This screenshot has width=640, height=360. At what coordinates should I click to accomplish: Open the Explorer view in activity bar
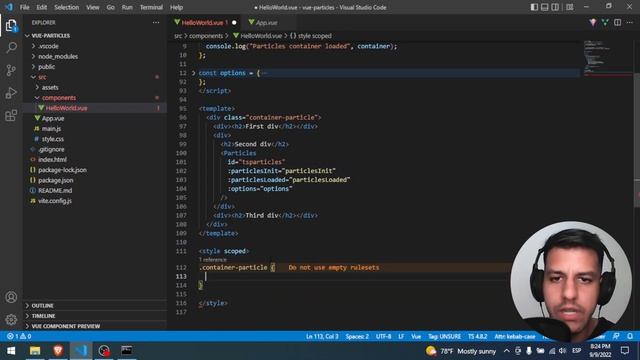click(x=11, y=26)
